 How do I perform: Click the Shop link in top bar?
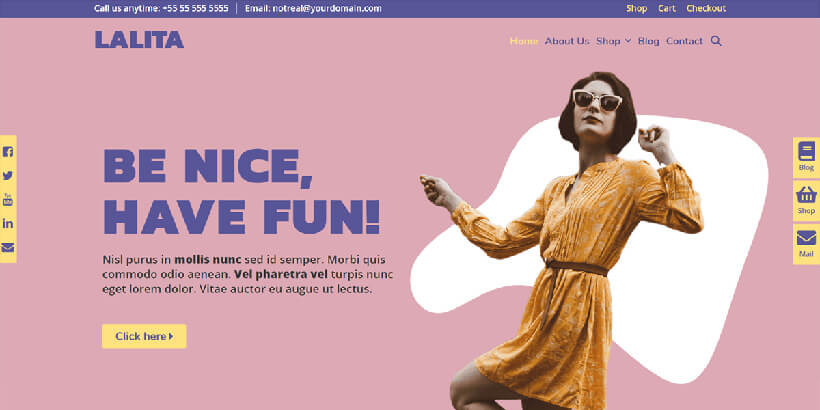click(x=636, y=9)
